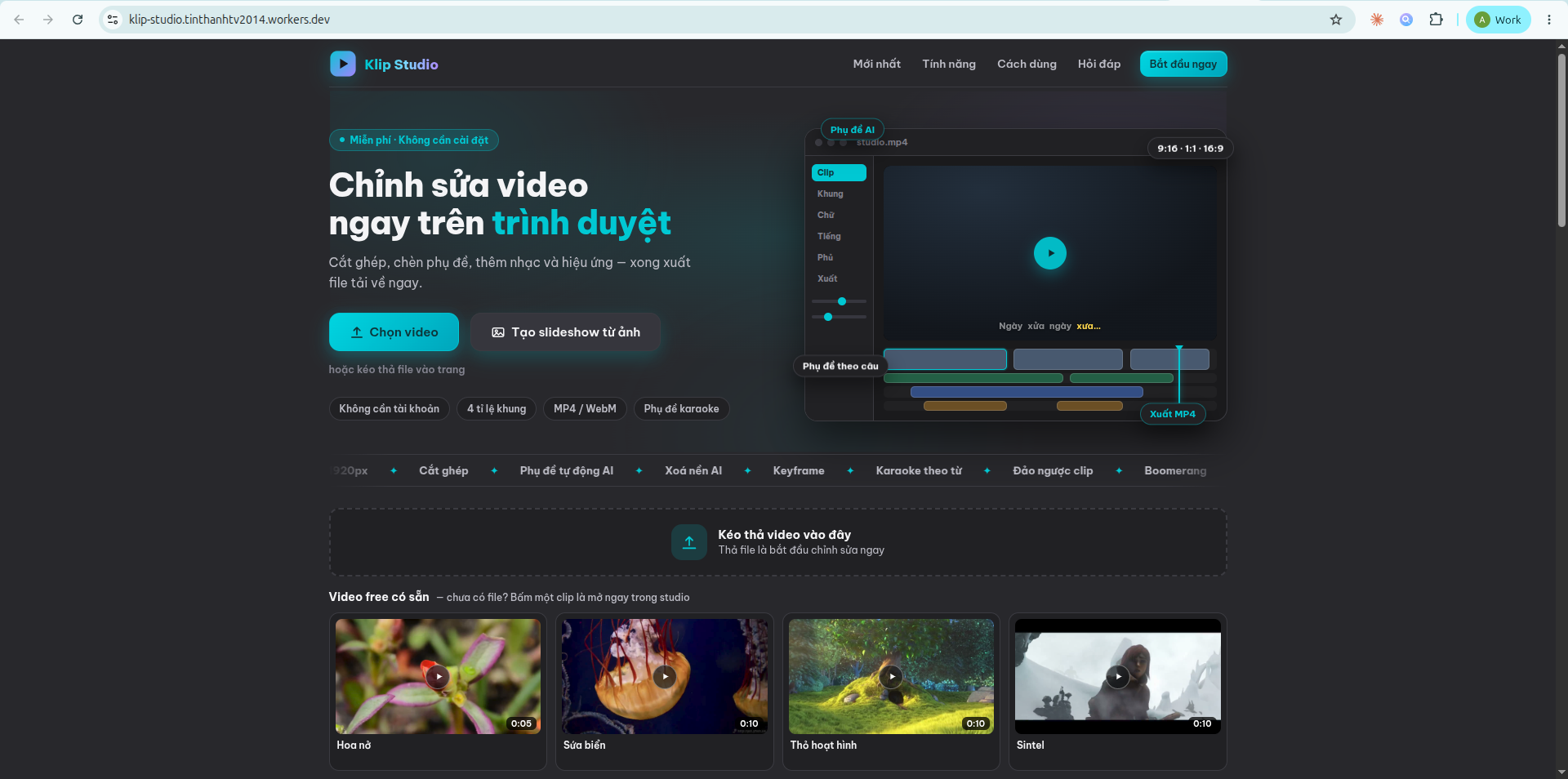Open the Chrome three-dot menu
The height and width of the screenshot is (779, 1568).
[1549, 20]
